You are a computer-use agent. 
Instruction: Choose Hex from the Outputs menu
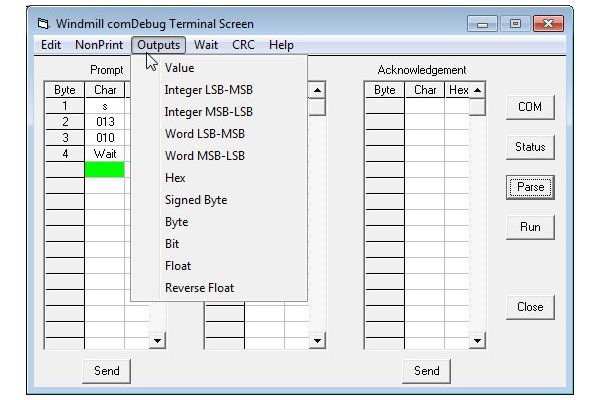coord(219,178)
